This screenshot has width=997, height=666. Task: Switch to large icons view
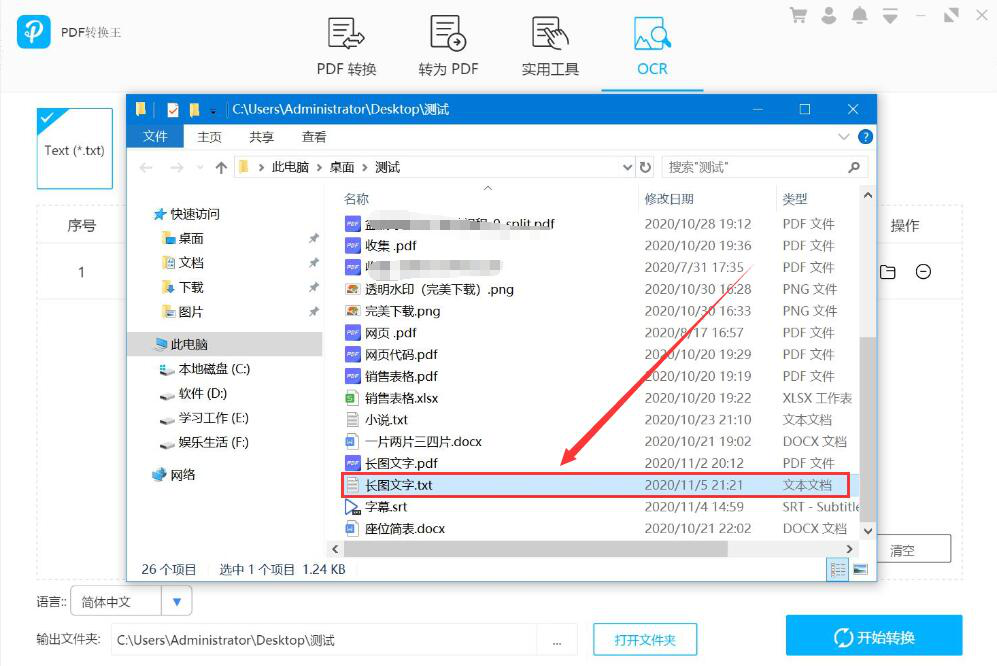coord(860,569)
